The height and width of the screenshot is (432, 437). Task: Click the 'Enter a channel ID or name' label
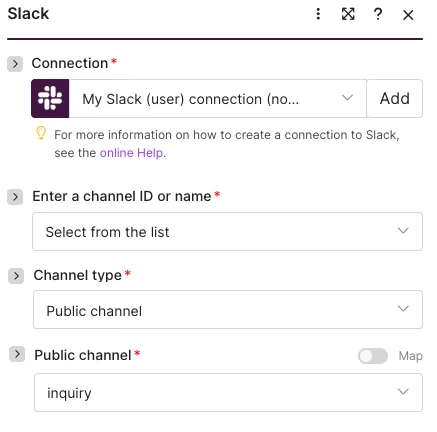(x=122, y=196)
